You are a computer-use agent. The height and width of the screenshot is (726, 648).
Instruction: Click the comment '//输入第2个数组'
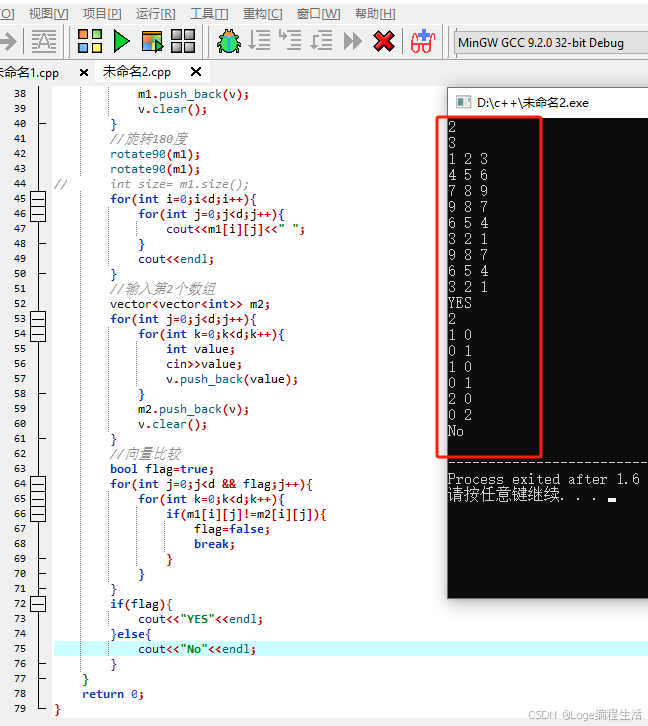[x=162, y=288]
